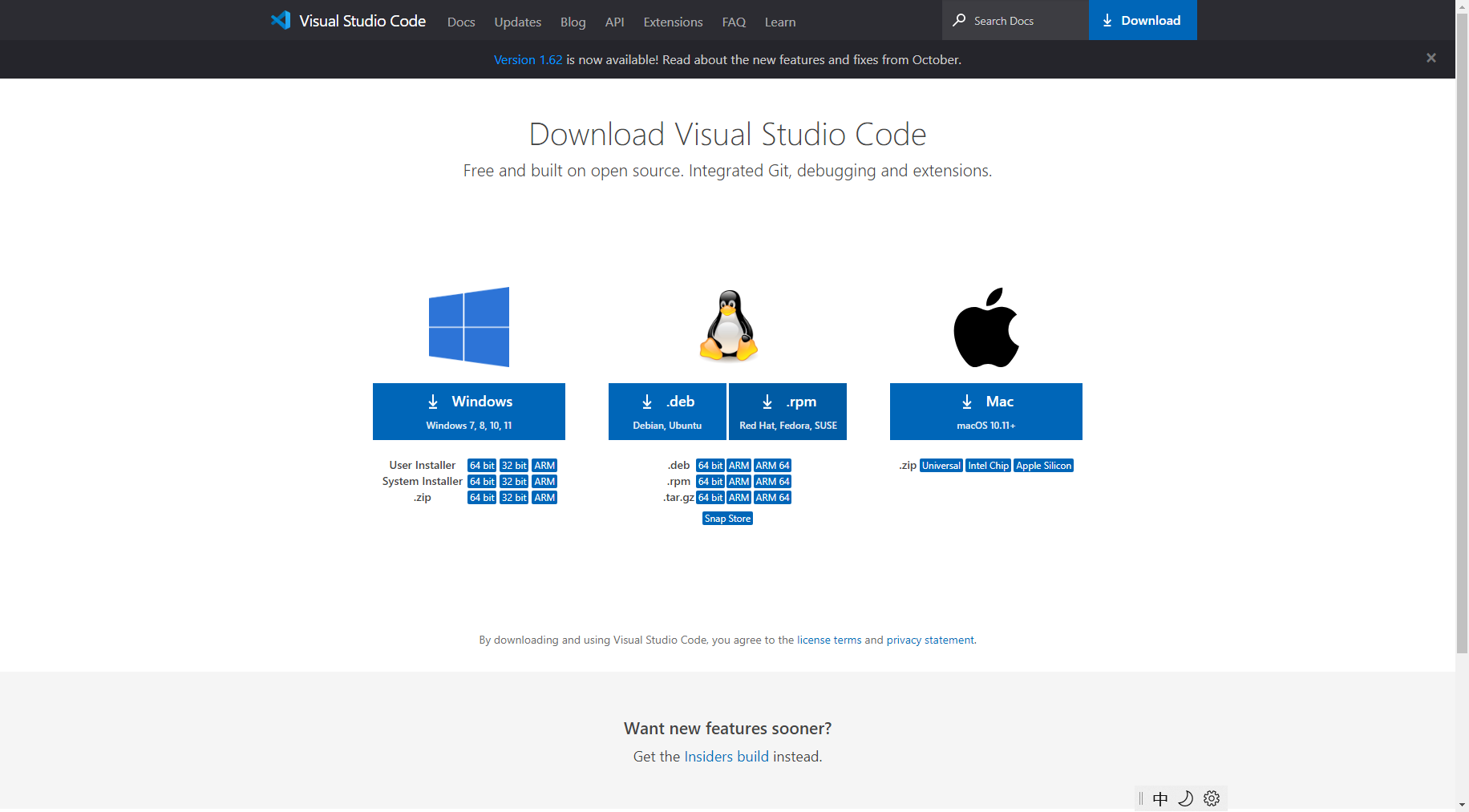Open the Learn navigation link

(x=780, y=22)
